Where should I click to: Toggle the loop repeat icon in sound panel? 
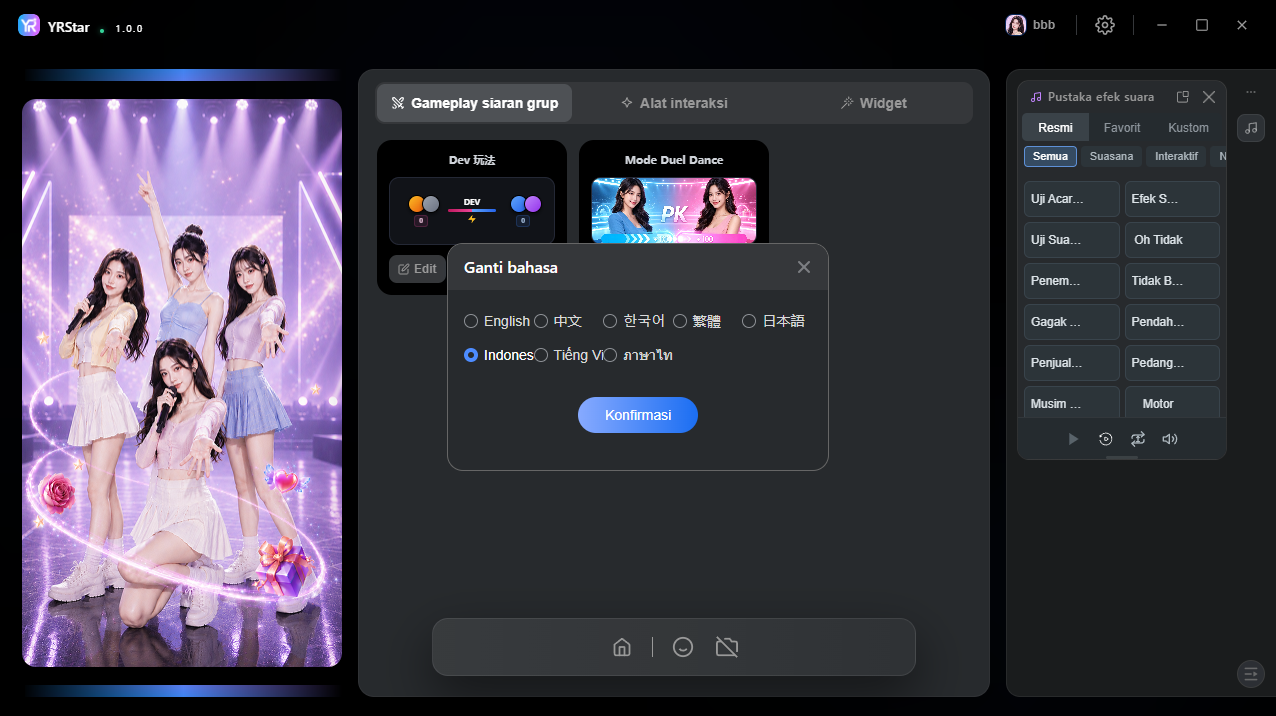coord(1138,439)
